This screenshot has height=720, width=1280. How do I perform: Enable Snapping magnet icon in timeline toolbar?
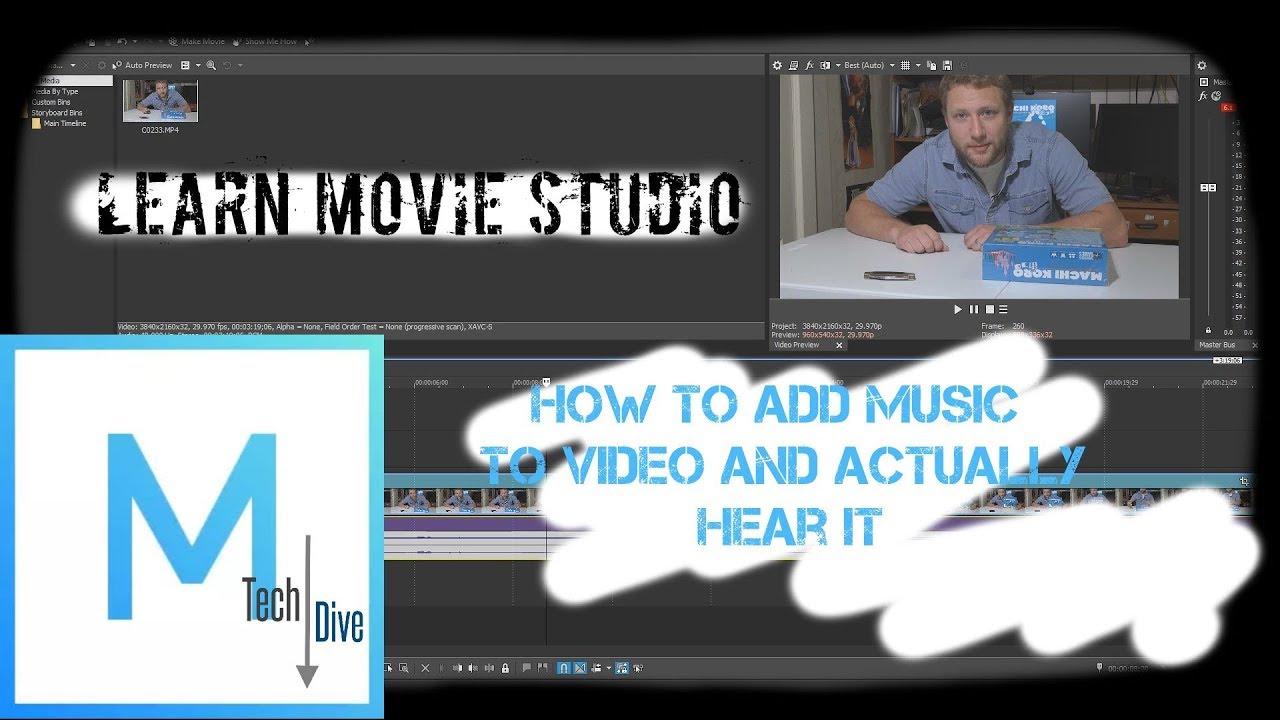(564, 668)
